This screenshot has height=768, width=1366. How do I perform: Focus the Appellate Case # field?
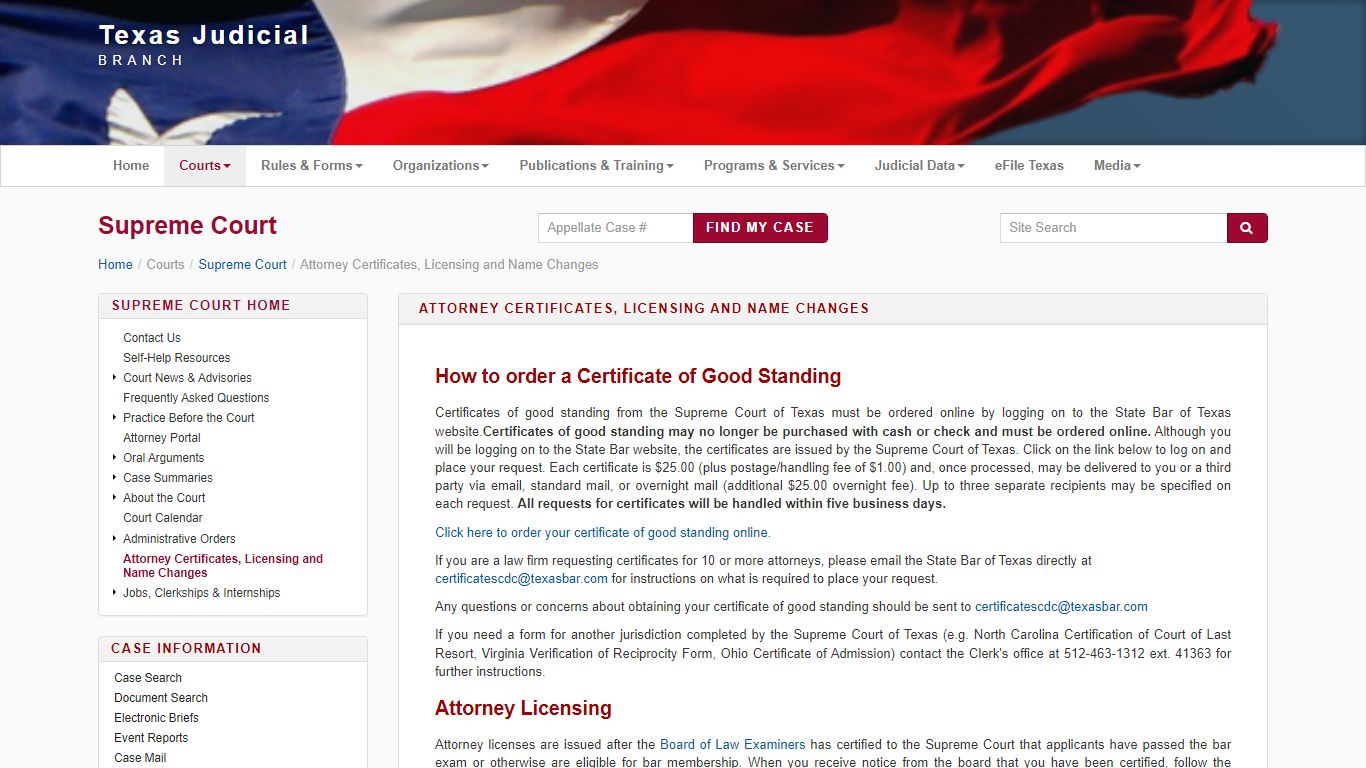(x=616, y=228)
